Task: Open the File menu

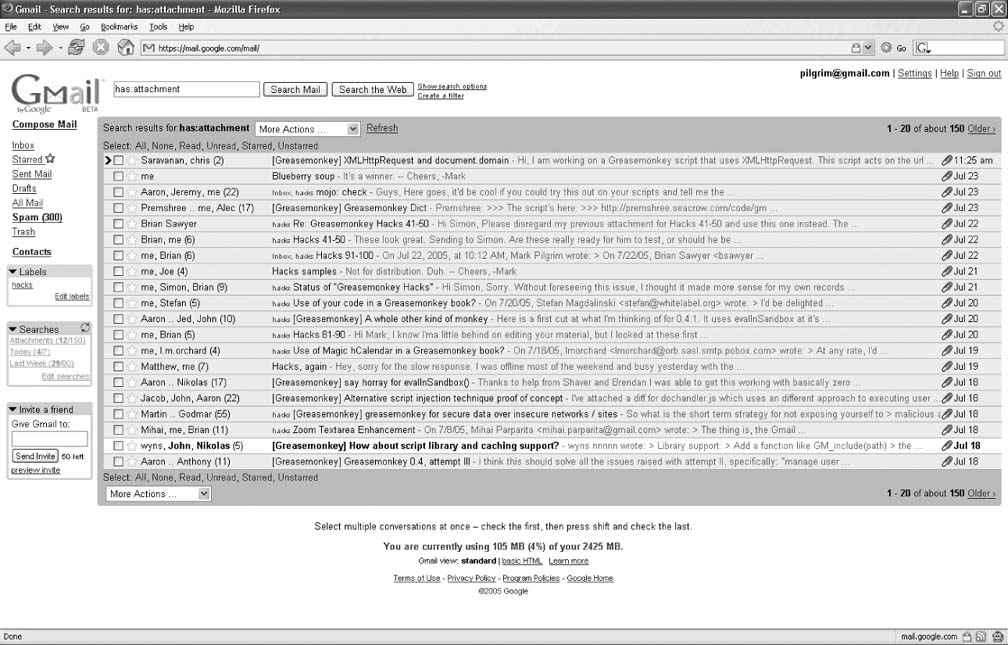Action: (x=11, y=27)
